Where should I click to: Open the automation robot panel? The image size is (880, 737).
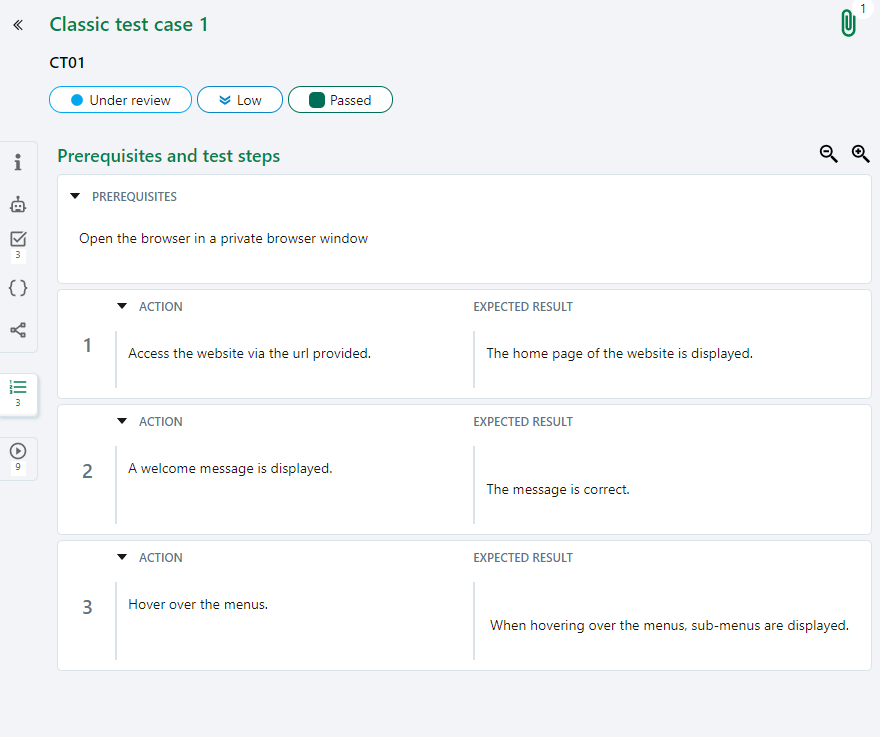18,204
